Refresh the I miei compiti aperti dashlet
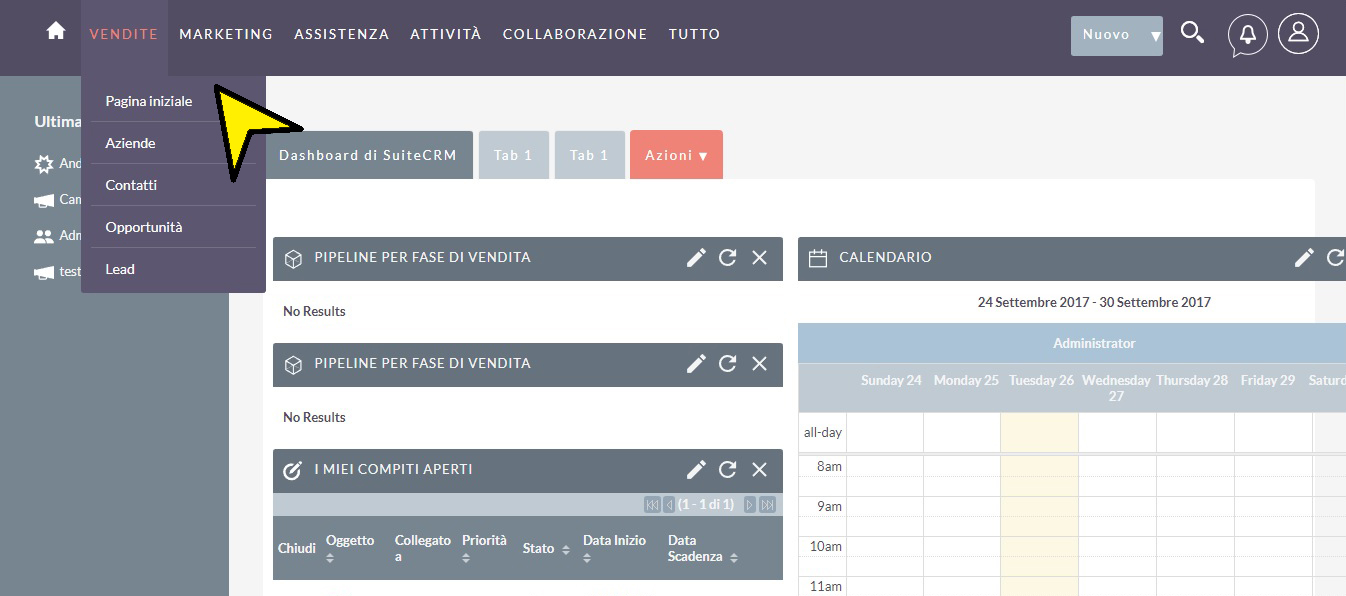This screenshot has height=596, width=1346. (727, 469)
